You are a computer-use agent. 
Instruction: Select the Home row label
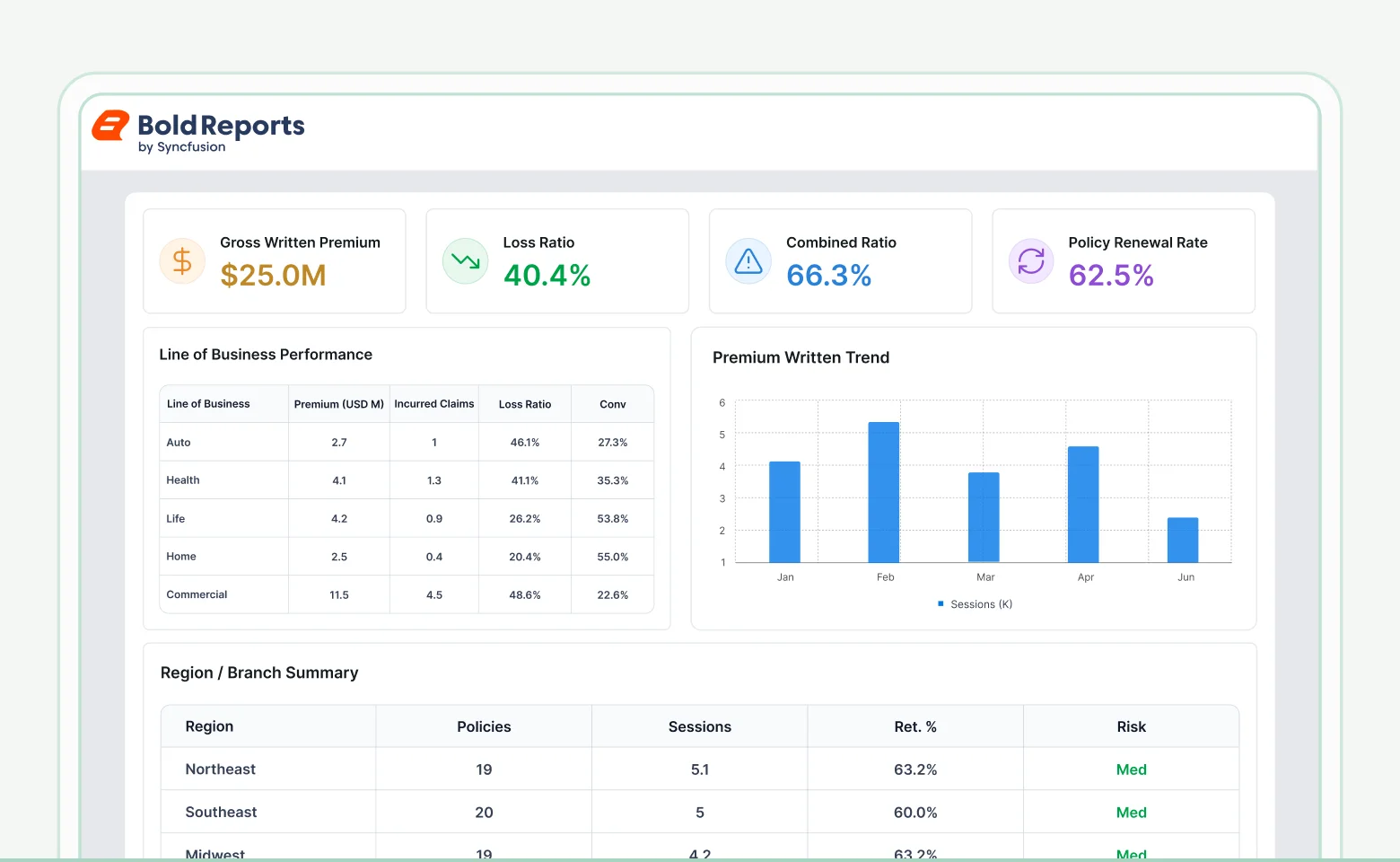point(181,557)
